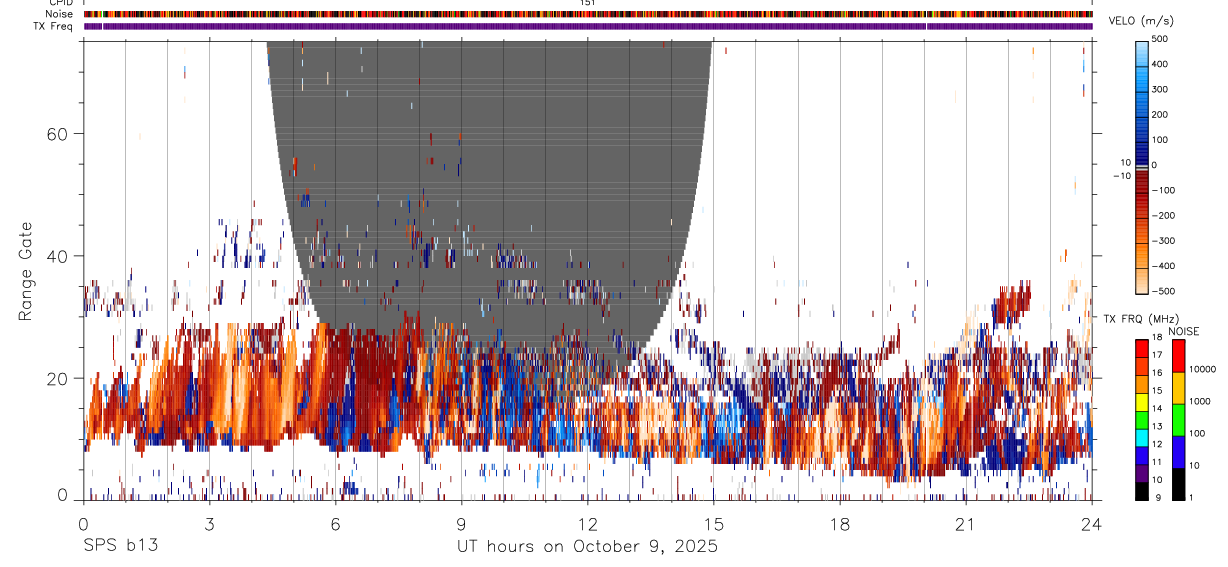
Task: Click the -300 label on velocity scale
Action: tap(1163, 241)
